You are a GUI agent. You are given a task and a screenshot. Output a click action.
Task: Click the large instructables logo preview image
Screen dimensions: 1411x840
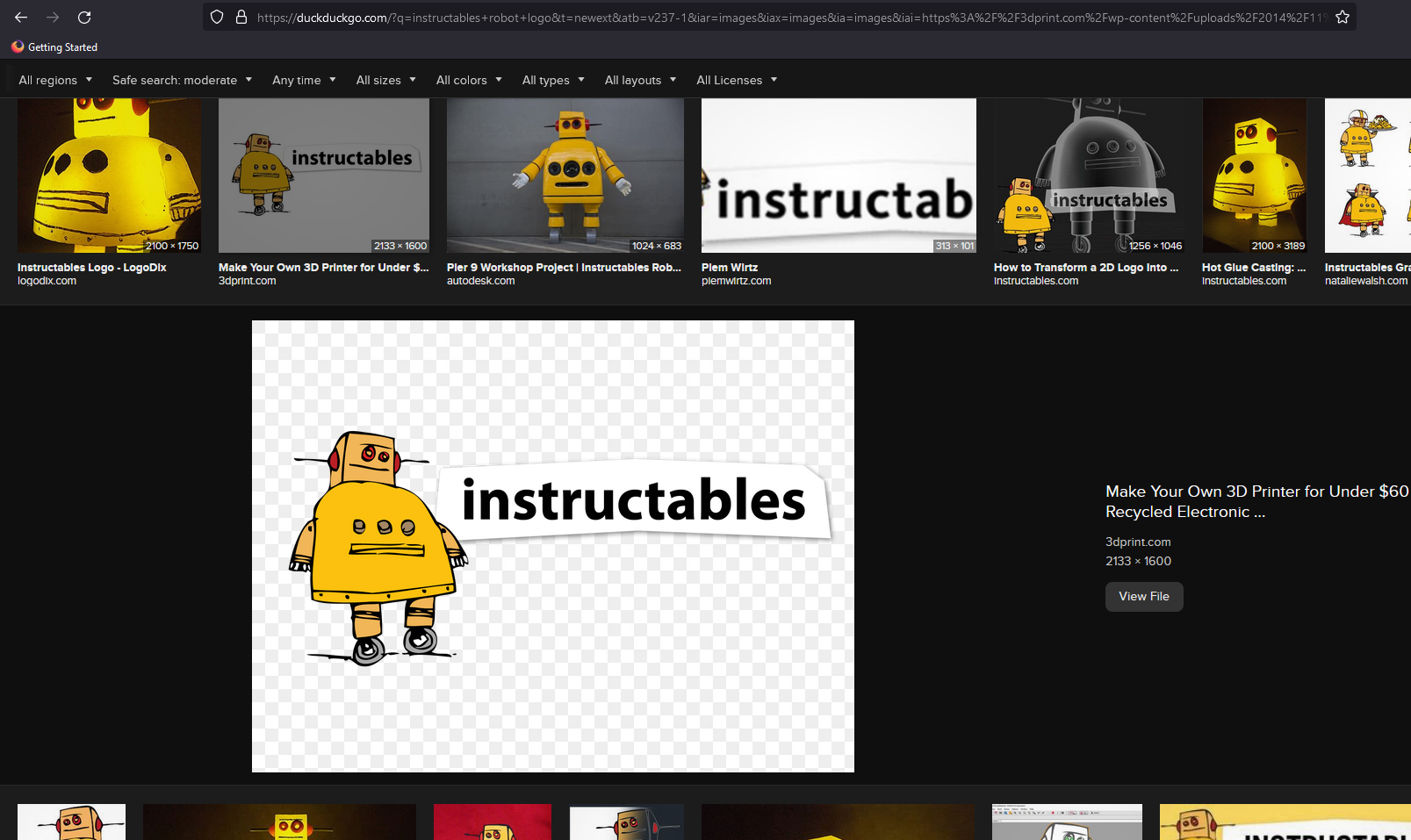point(553,546)
